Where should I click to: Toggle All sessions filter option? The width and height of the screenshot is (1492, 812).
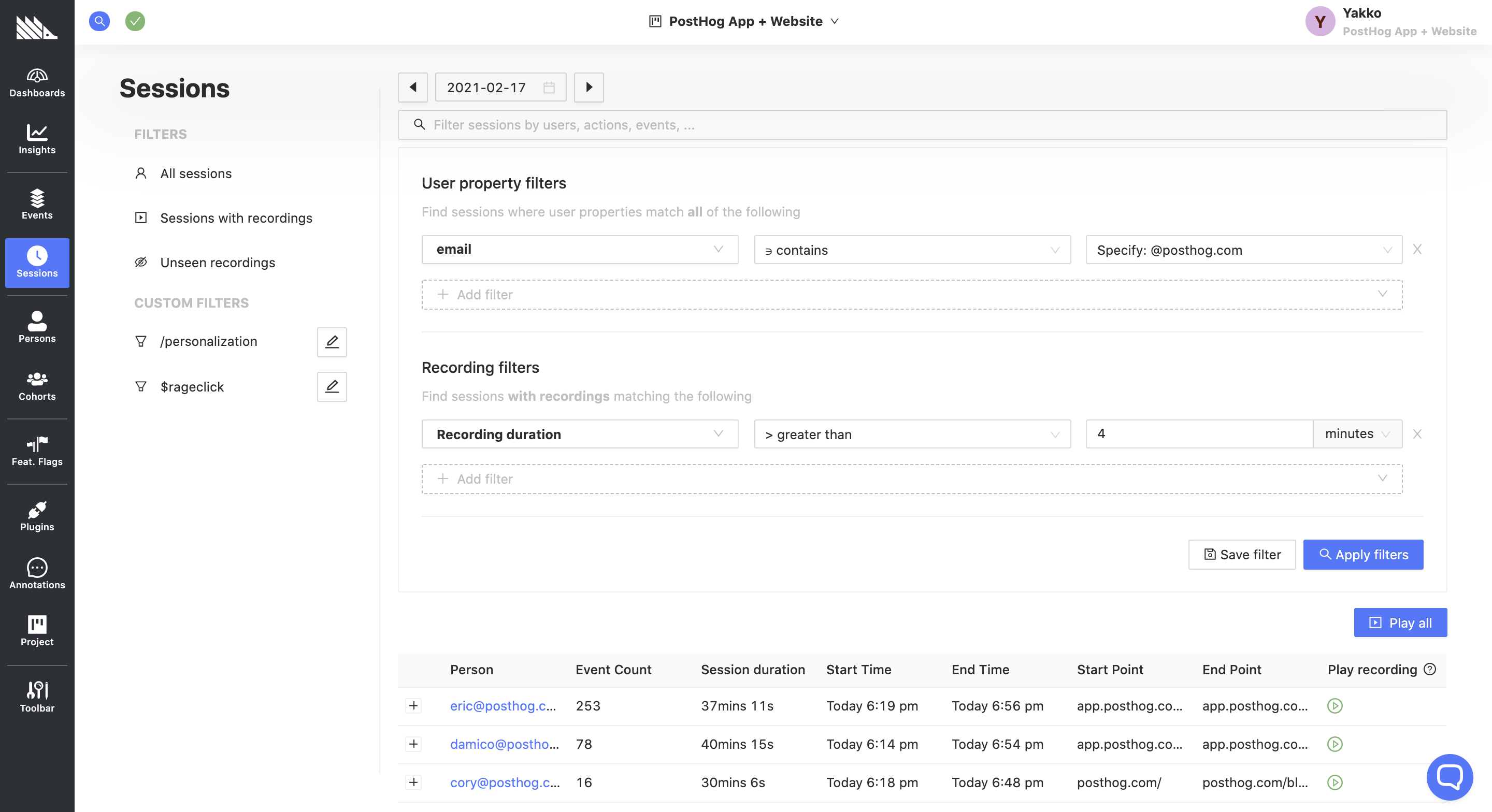click(195, 173)
